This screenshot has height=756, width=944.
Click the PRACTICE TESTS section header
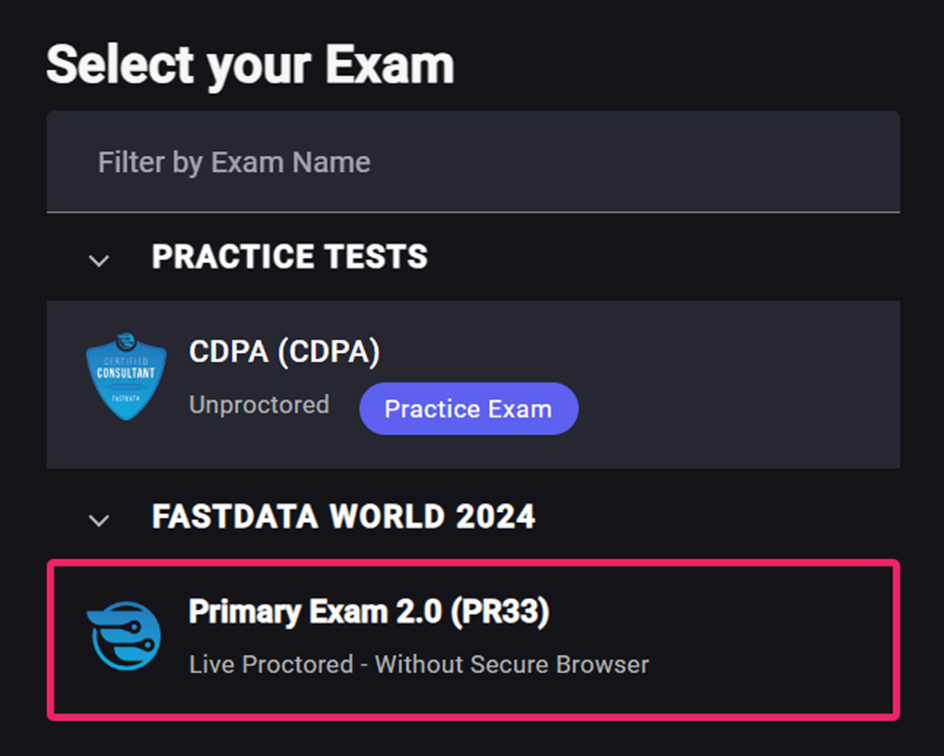tap(290, 256)
